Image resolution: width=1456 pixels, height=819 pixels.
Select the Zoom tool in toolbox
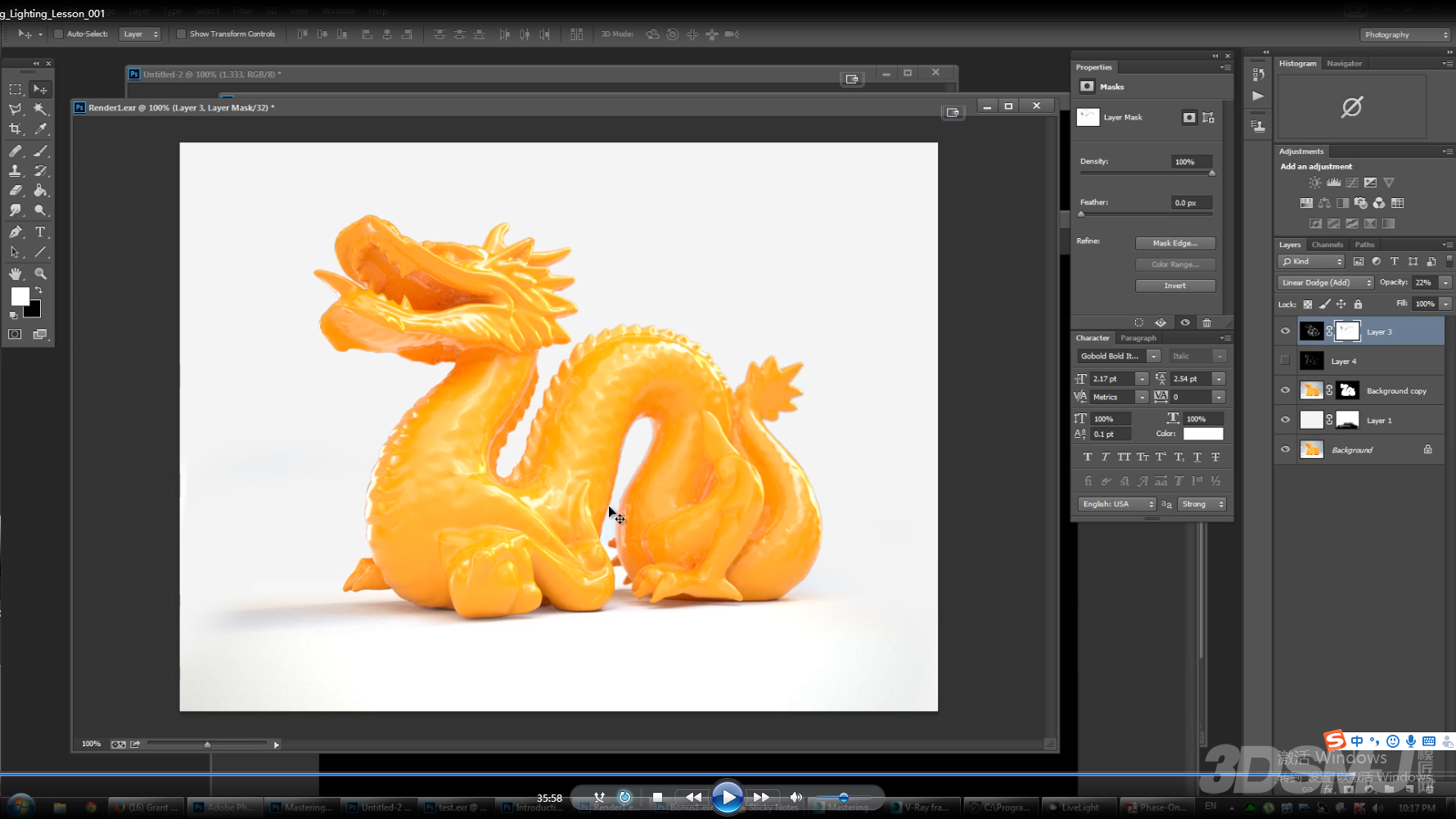coord(40,273)
